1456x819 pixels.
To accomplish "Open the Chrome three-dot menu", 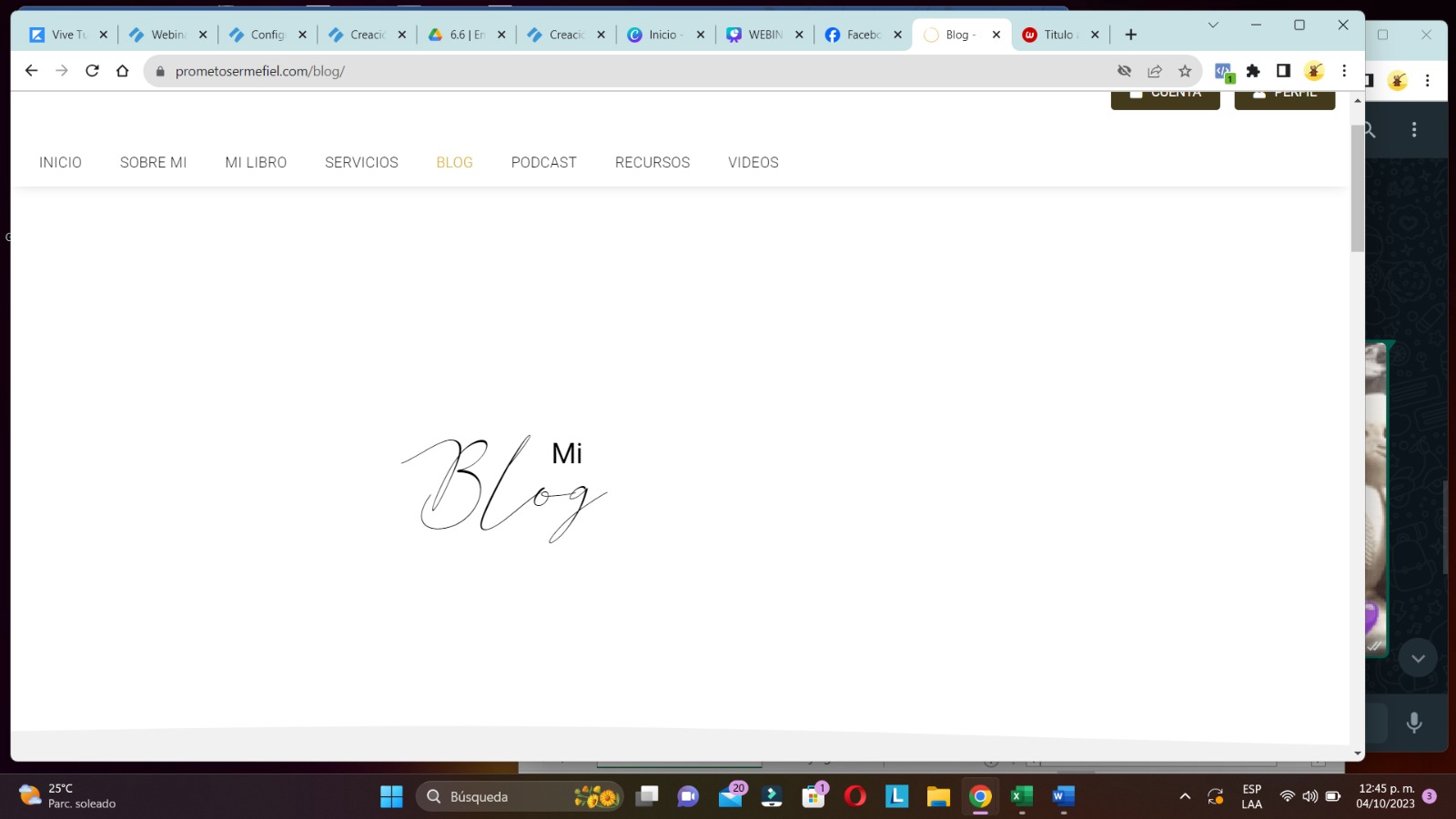I will click(1344, 71).
